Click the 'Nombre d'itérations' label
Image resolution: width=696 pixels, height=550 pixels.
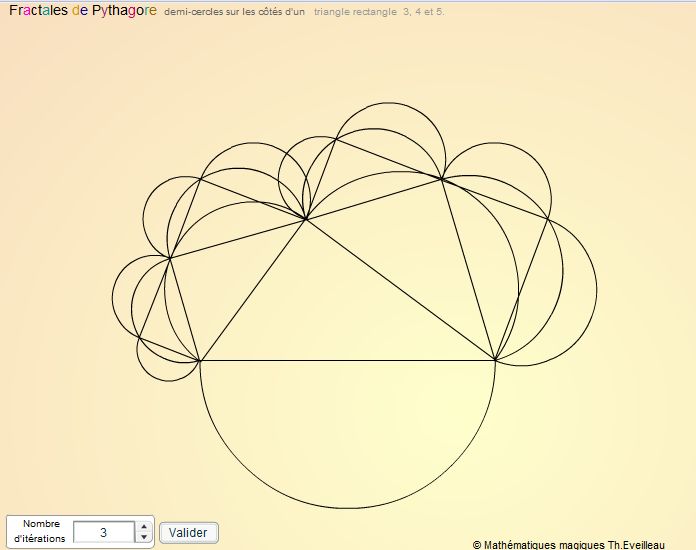pyautogui.click(x=40, y=531)
